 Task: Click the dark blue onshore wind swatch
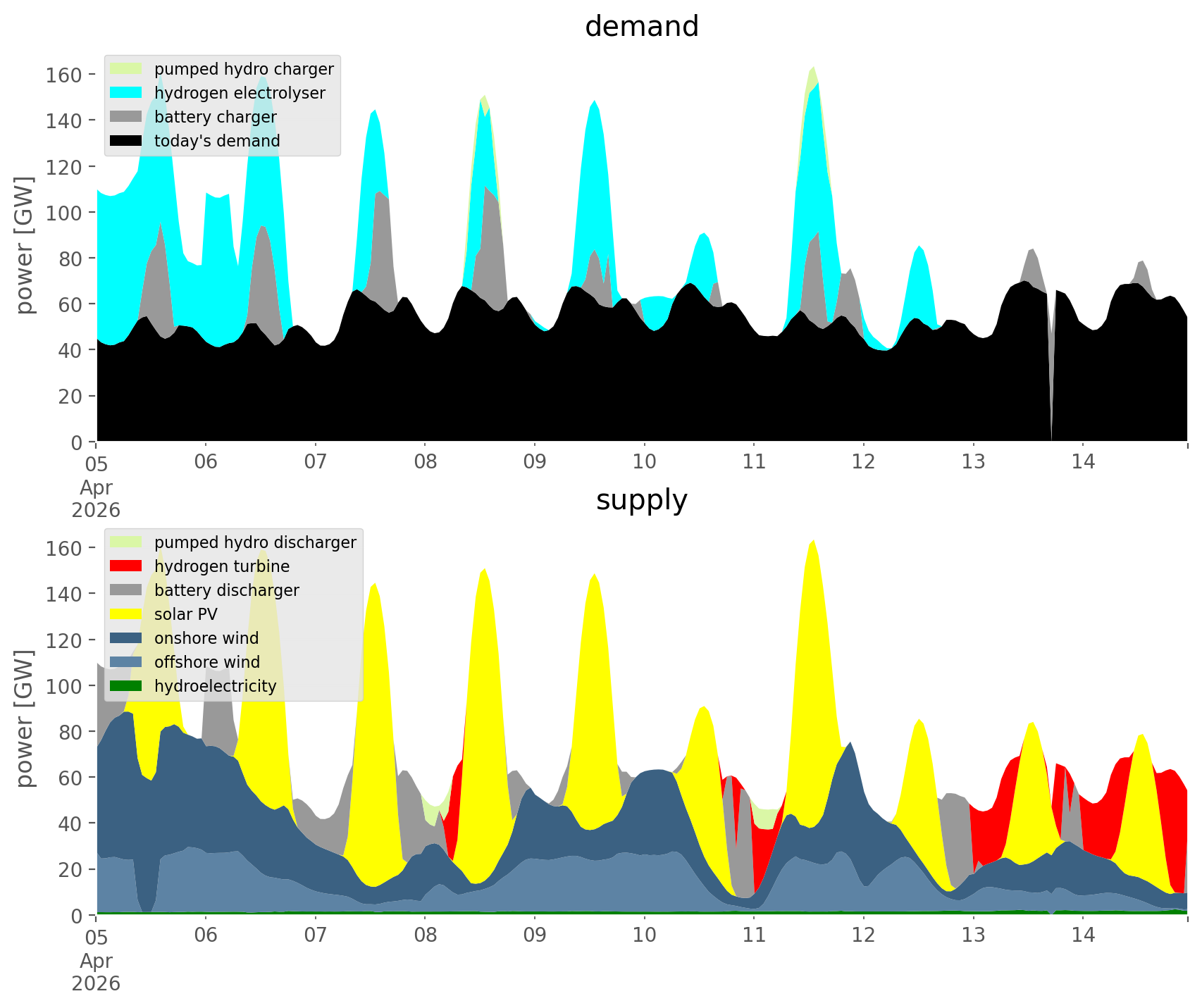pyautogui.click(x=127, y=638)
